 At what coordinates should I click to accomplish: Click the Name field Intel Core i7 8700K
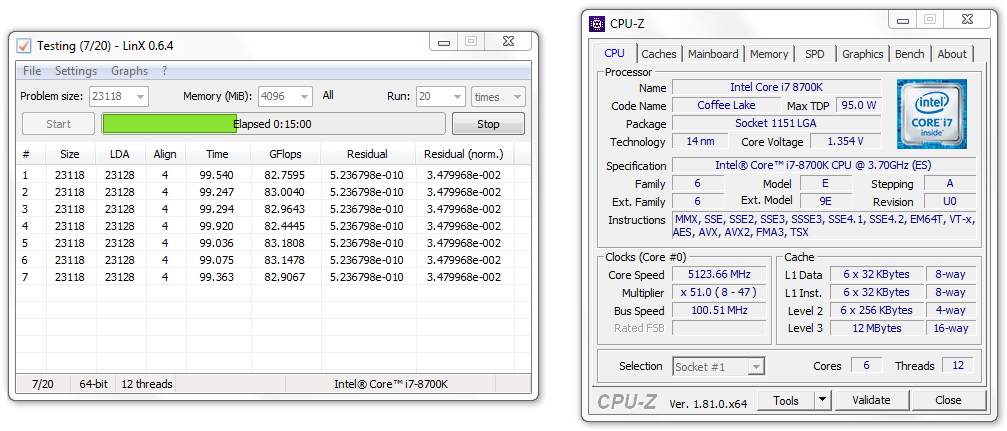(777, 87)
